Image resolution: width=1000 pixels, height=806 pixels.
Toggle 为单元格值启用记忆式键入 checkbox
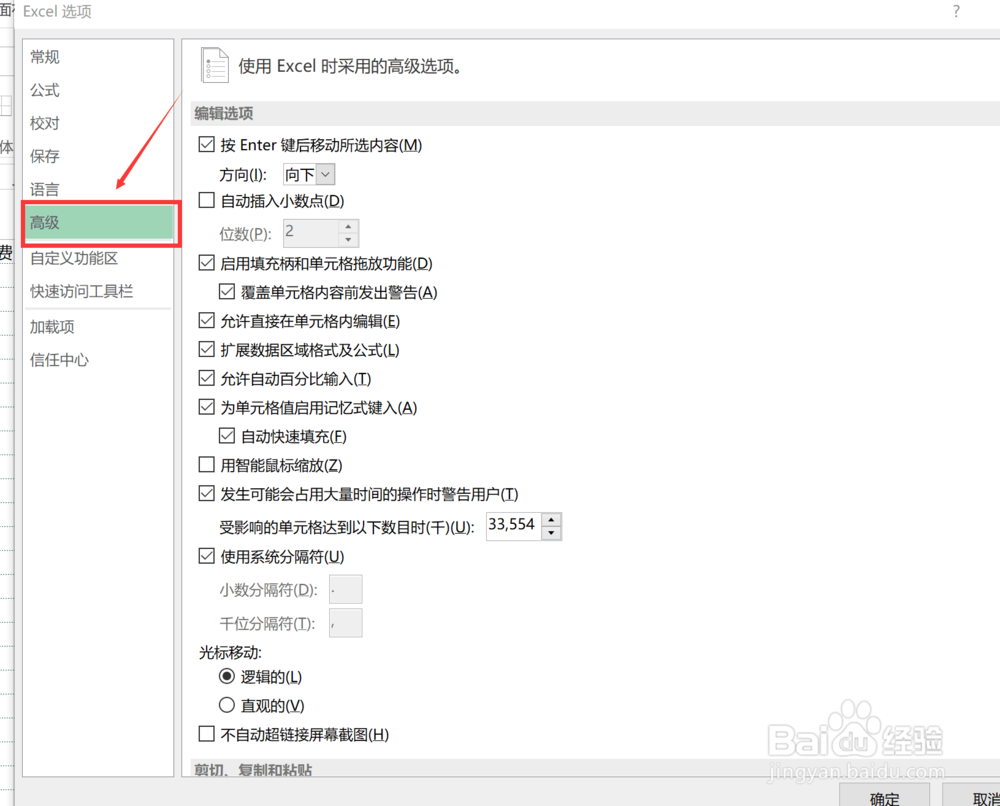point(207,407)
